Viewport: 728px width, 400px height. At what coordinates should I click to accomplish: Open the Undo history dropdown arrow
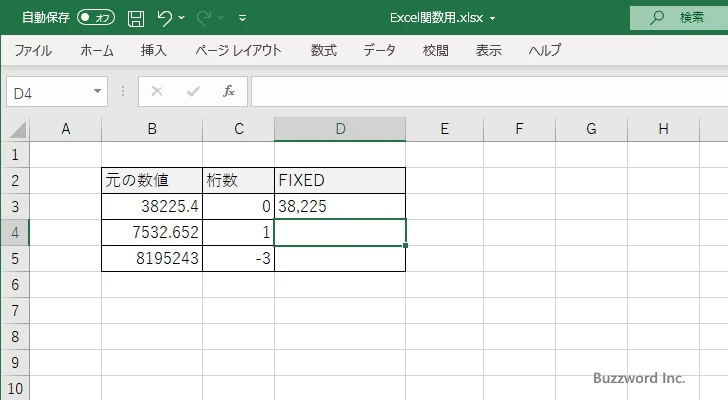(182, 18)
